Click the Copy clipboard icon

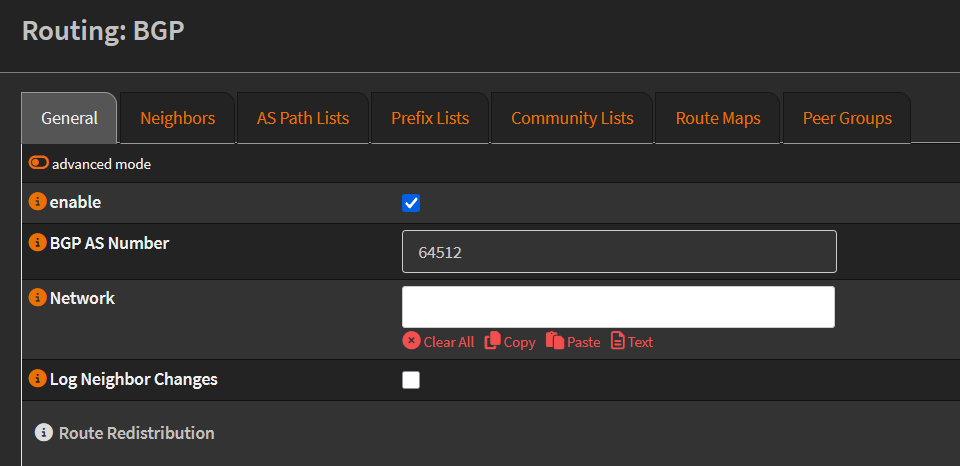click(492, 341)
